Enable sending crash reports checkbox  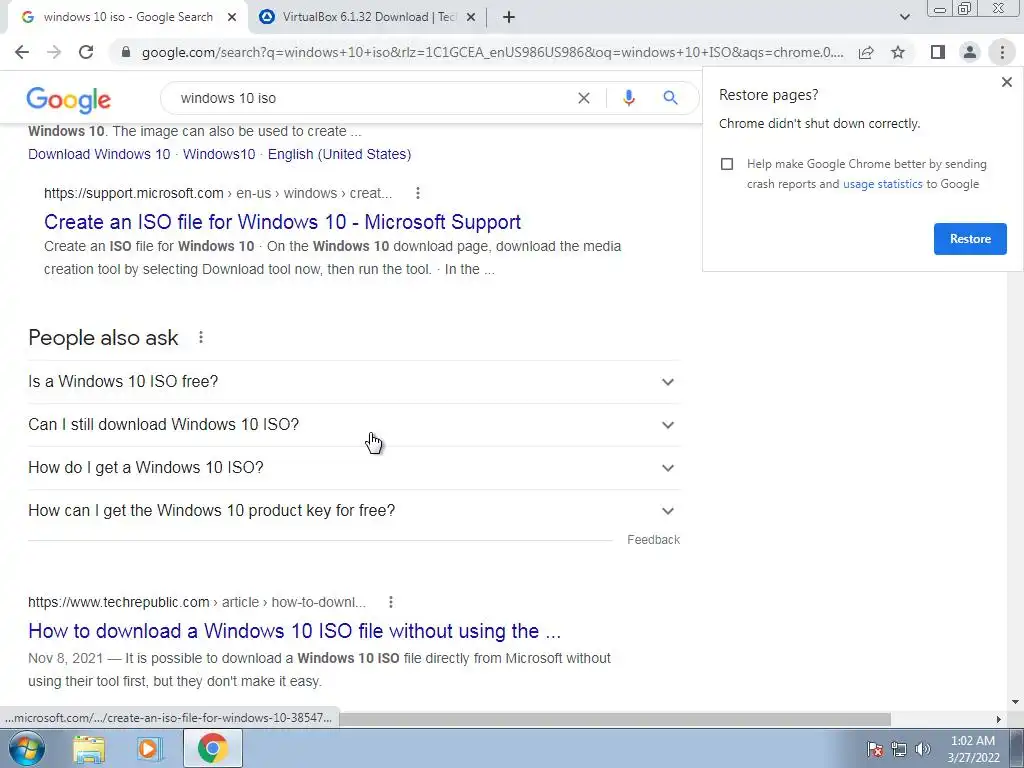727,164
